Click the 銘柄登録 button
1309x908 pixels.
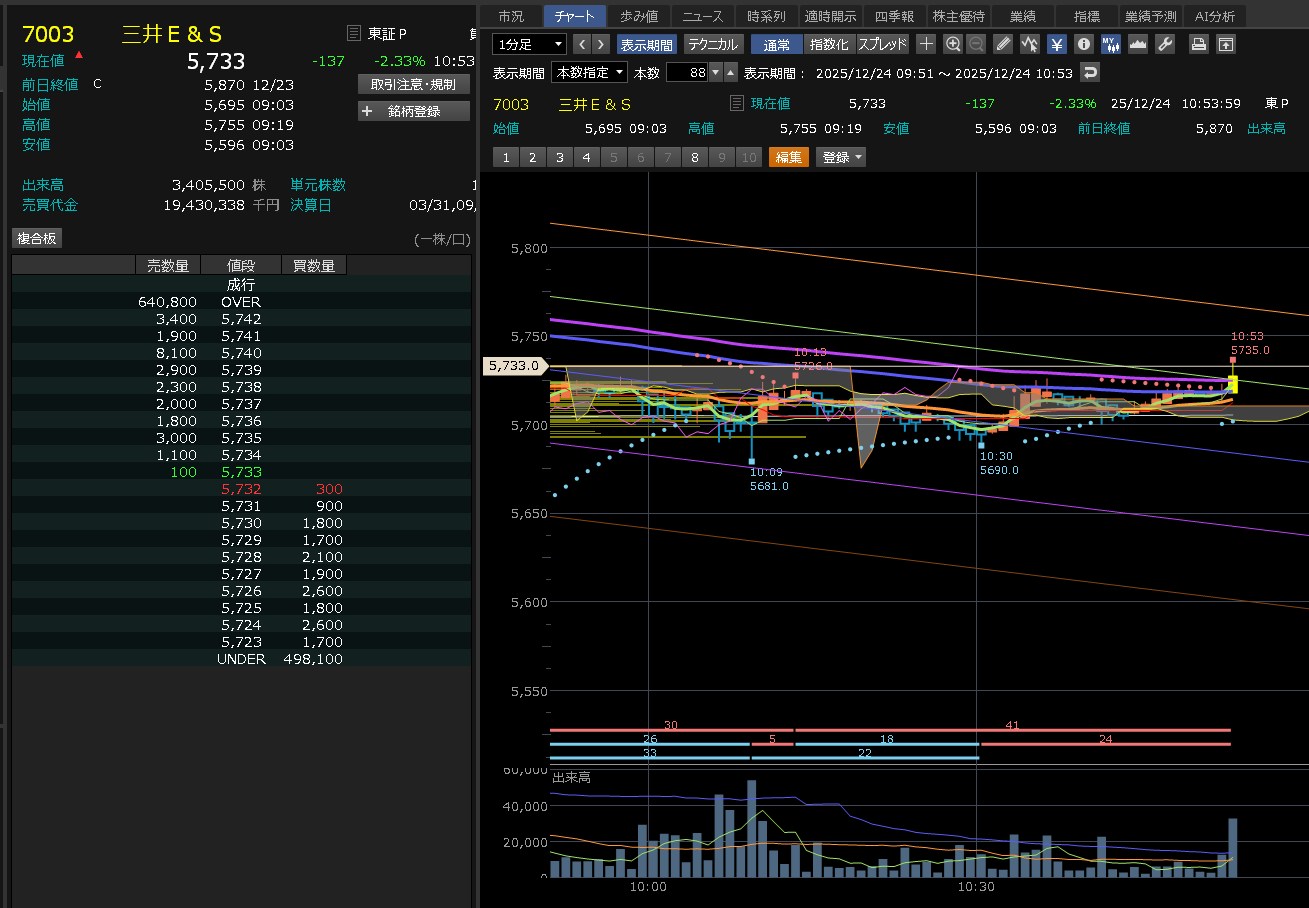coord(413,111)
